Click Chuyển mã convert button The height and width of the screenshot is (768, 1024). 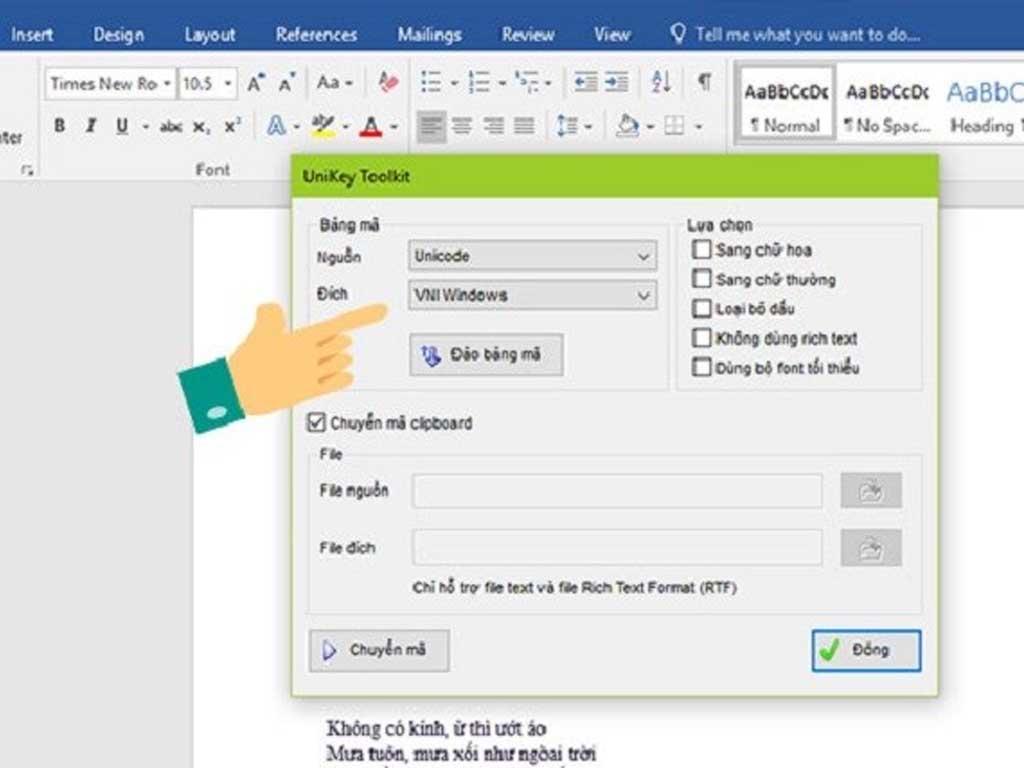(x=379, y=650)
